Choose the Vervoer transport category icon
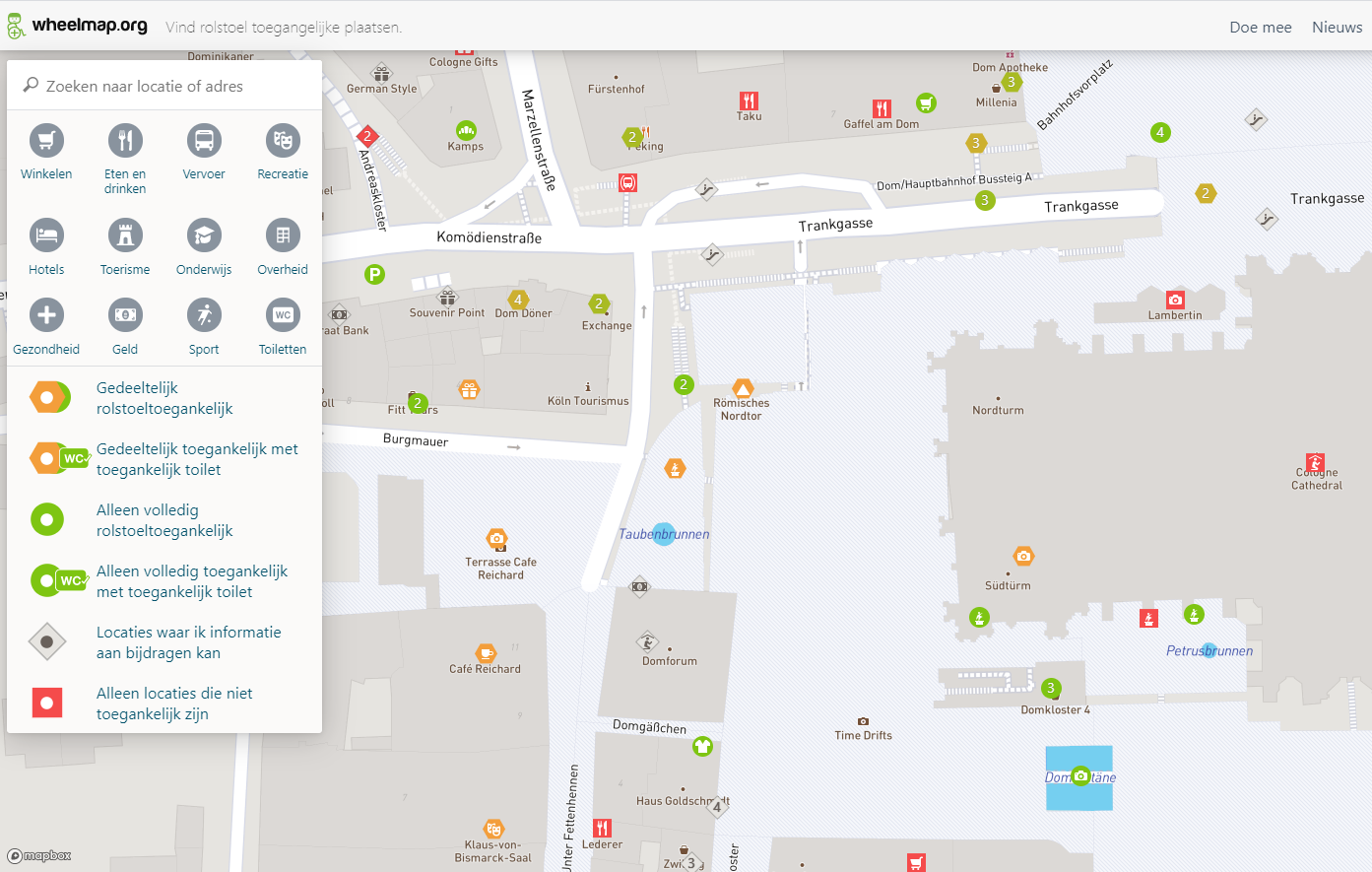This screenshot has width=1372, height=872. coord(204,141)
